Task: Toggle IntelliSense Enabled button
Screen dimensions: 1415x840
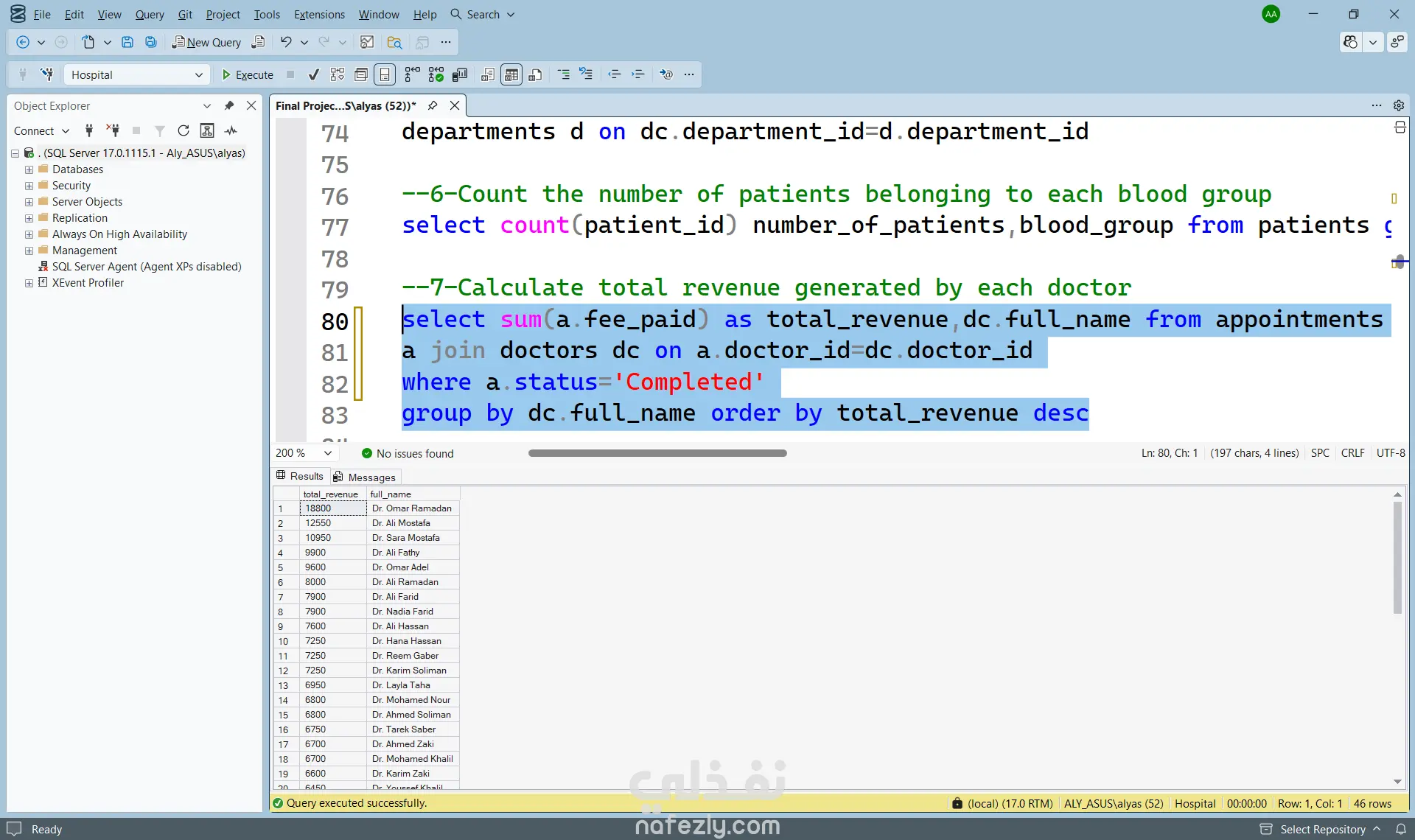Action: pyautogui.click(x=385, y=74)
